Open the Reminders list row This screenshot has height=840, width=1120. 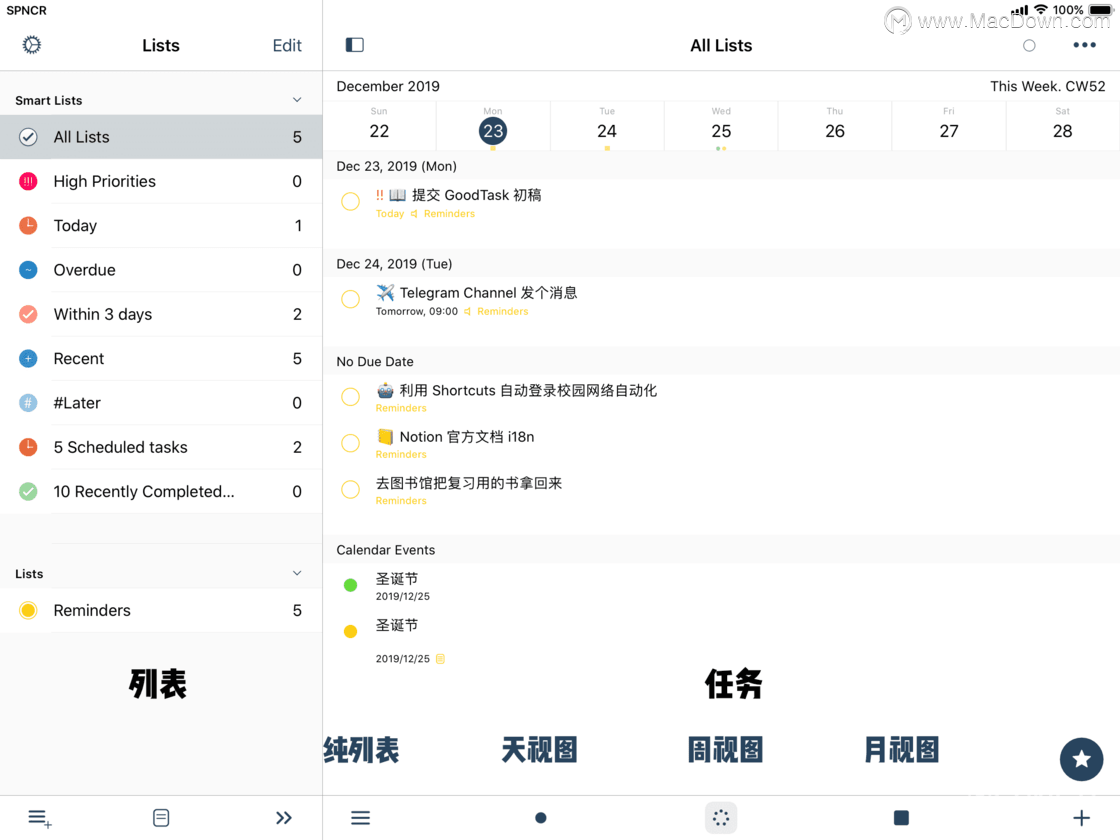pyautogui.click(x=161, y=610)
